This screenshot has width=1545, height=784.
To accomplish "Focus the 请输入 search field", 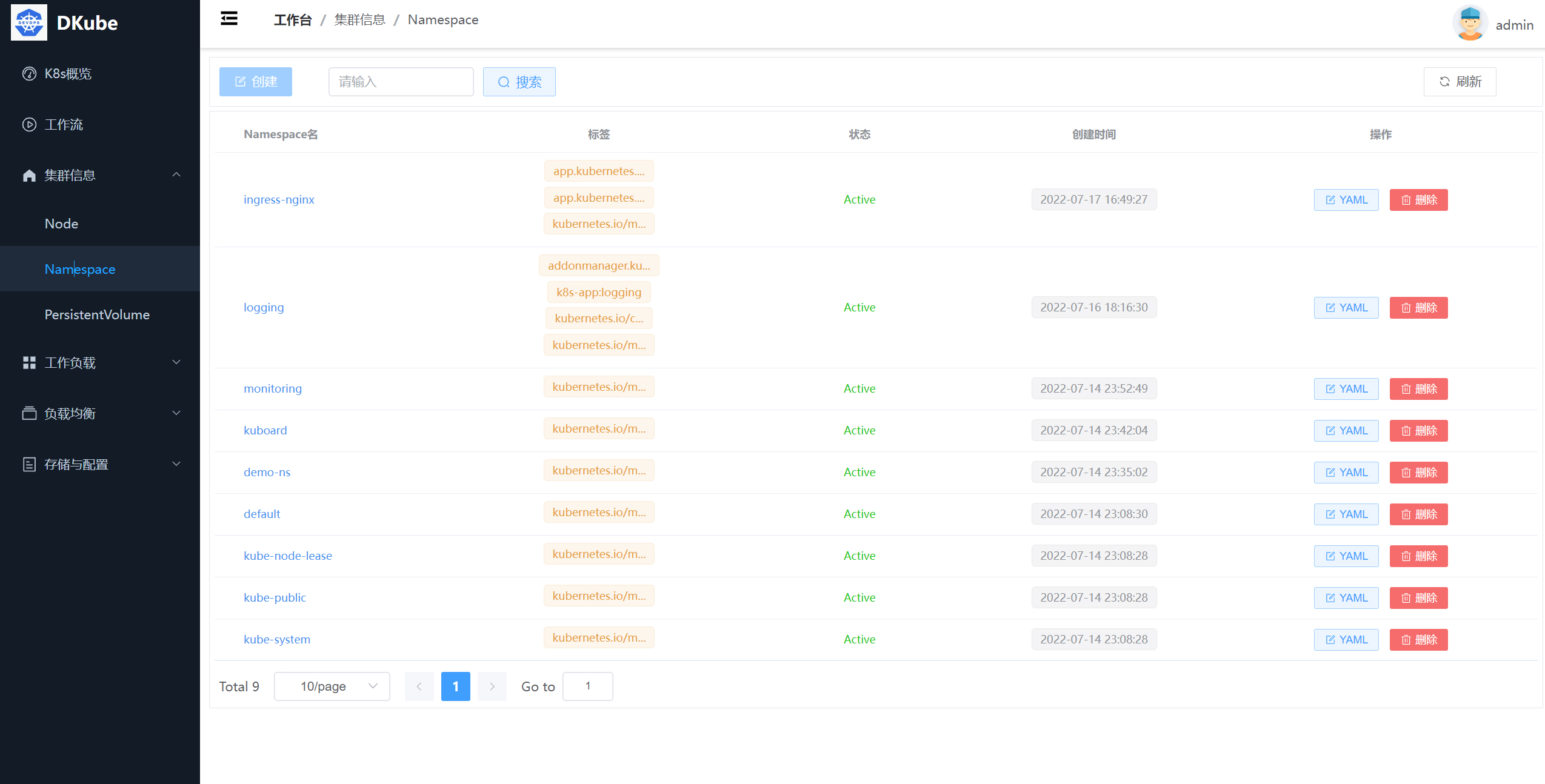I will (x=401, y=82).
